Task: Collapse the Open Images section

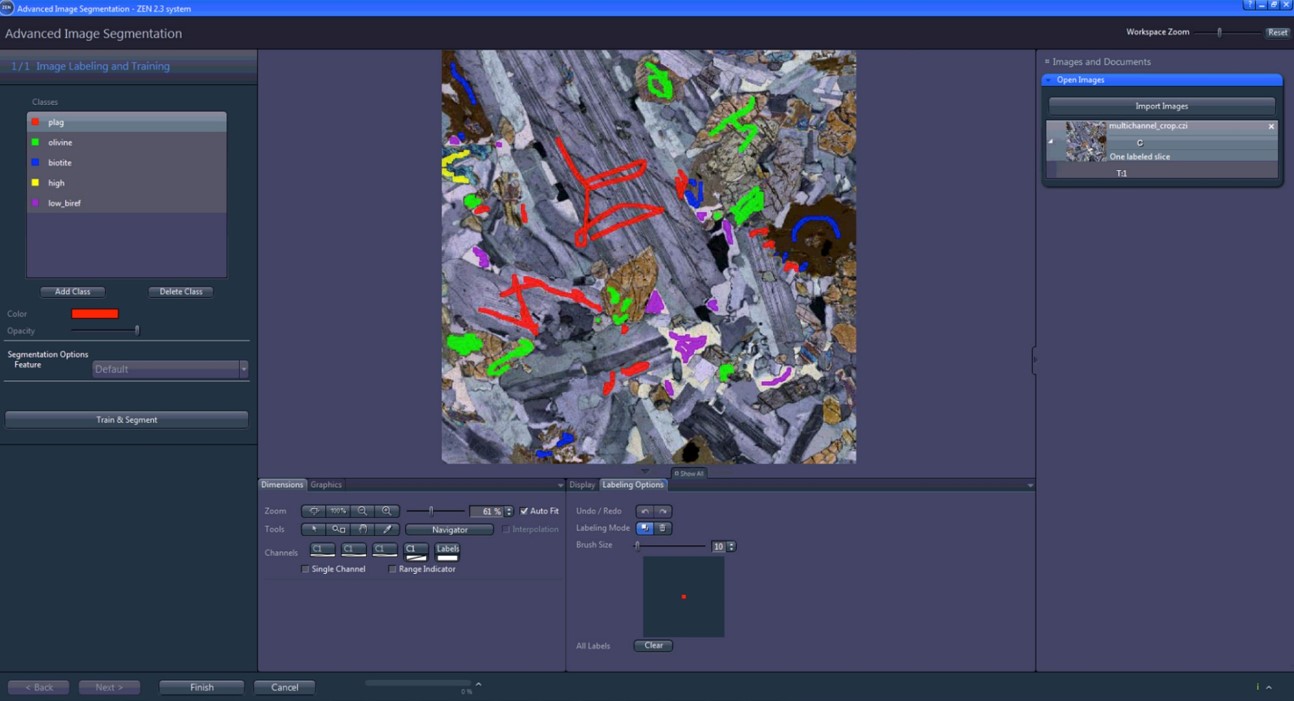Action: (1048, 79)
